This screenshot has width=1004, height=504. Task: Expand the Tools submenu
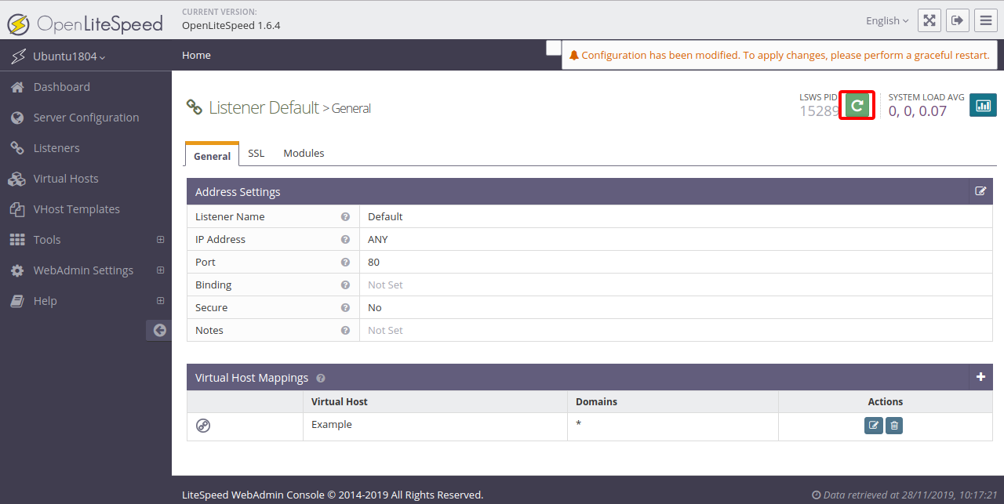click(x=160, y=240)
